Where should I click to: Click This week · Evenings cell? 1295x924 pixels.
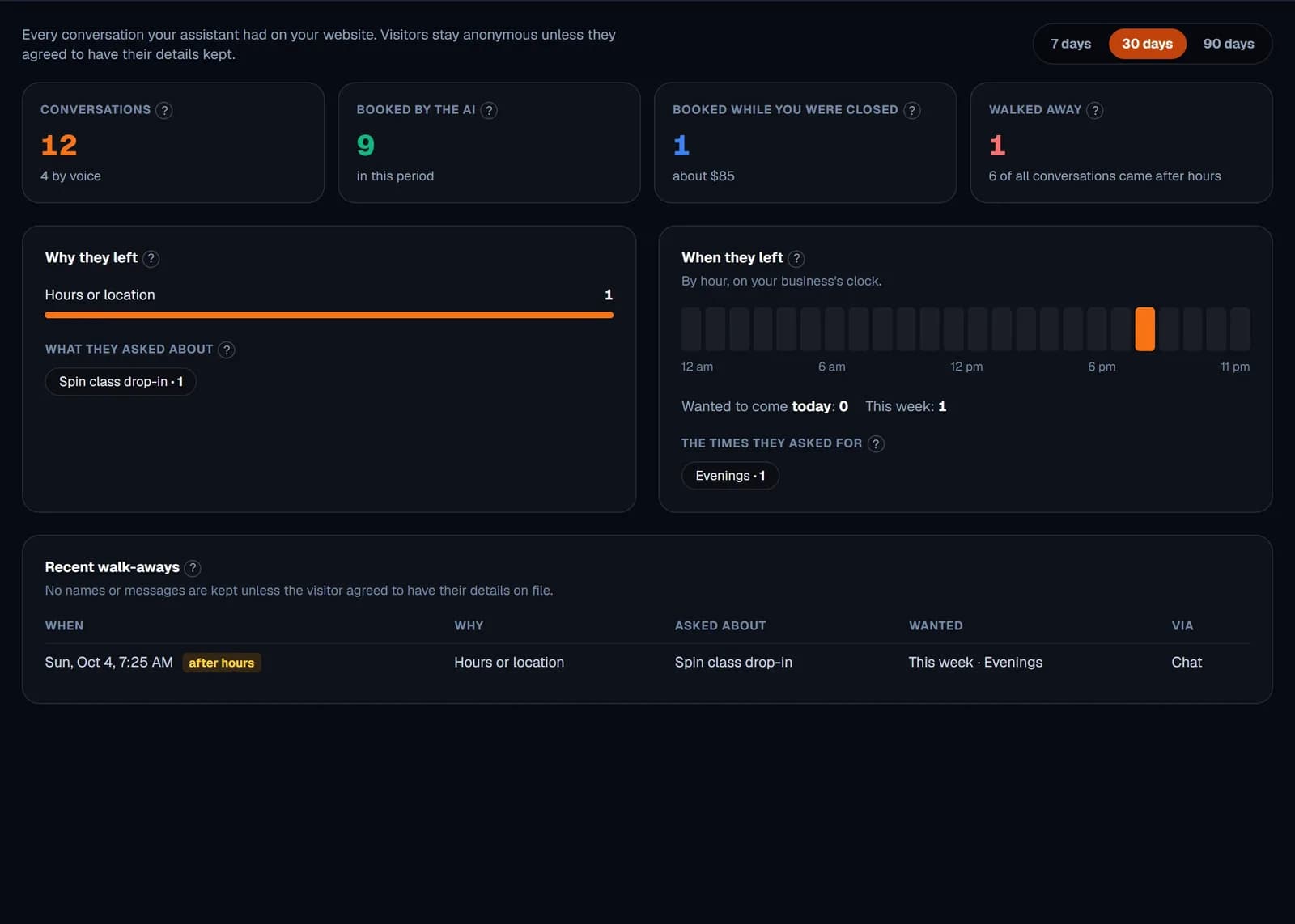(x=975, y=662)
